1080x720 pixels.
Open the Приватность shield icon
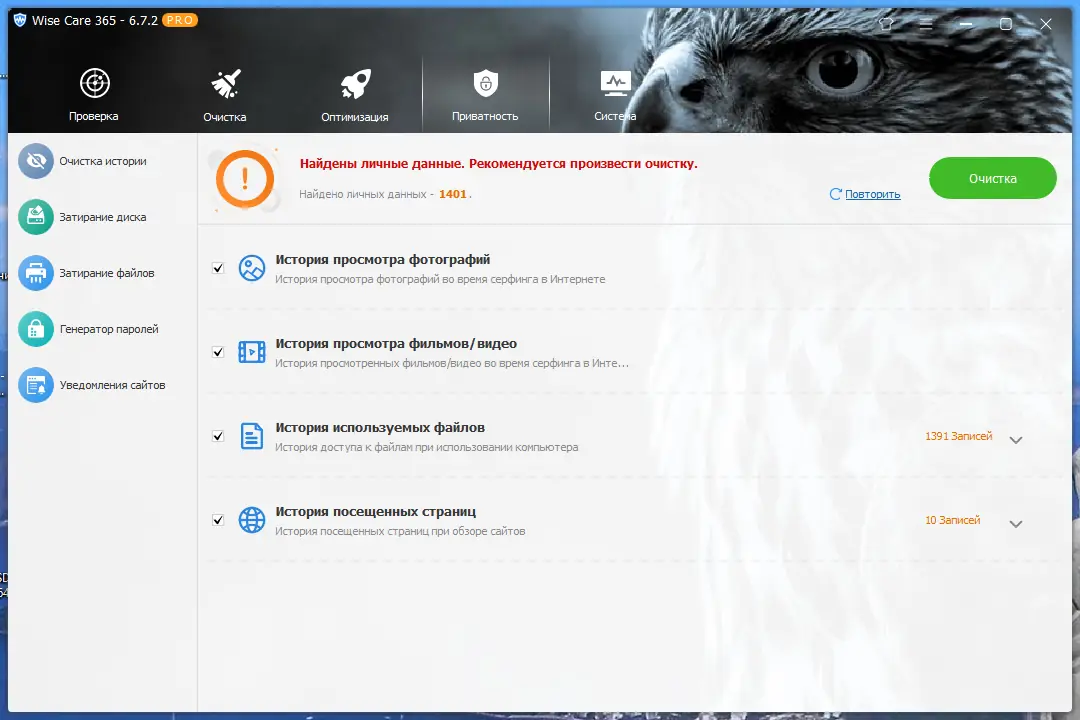[486, 83]
